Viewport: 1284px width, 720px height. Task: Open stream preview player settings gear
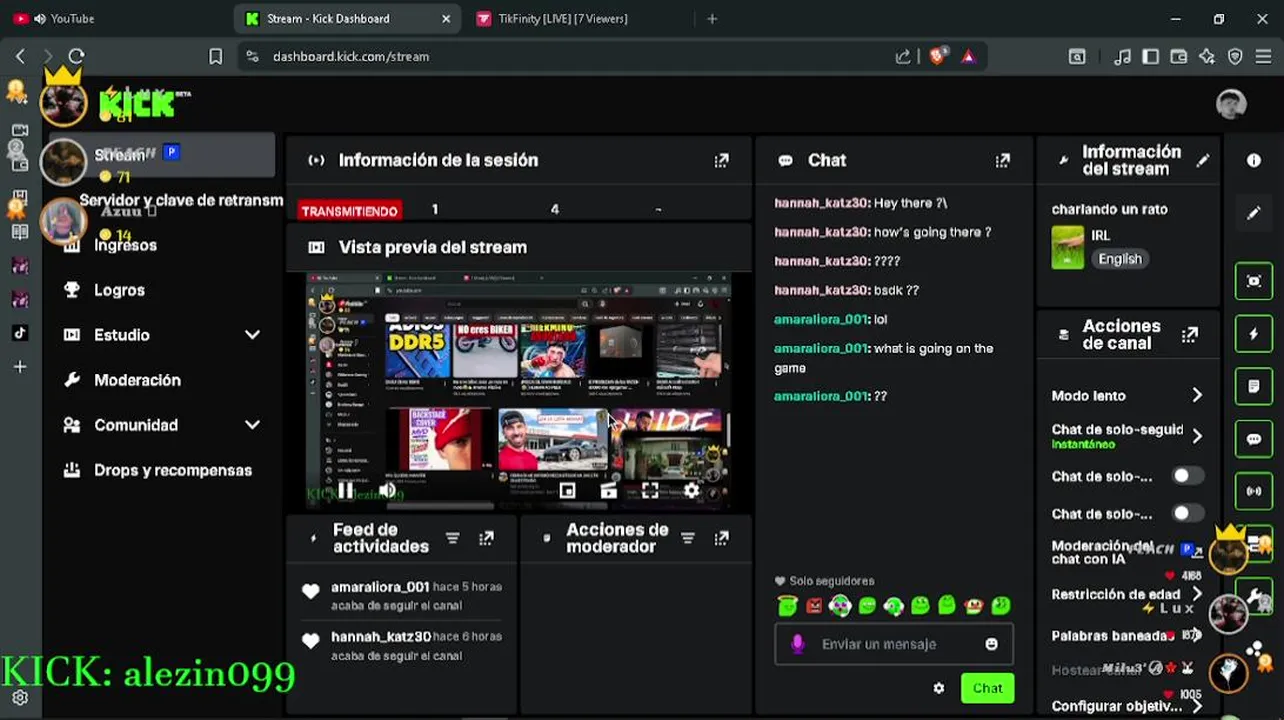(691, 490)
